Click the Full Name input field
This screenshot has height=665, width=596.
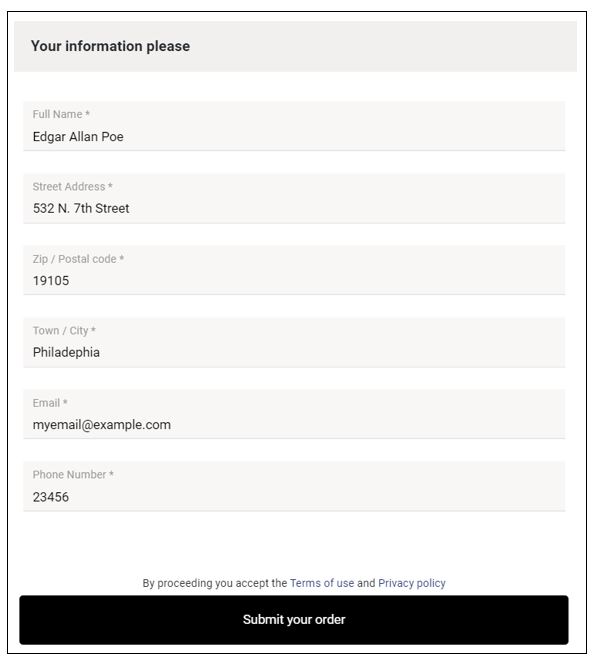tap(294, 126)
